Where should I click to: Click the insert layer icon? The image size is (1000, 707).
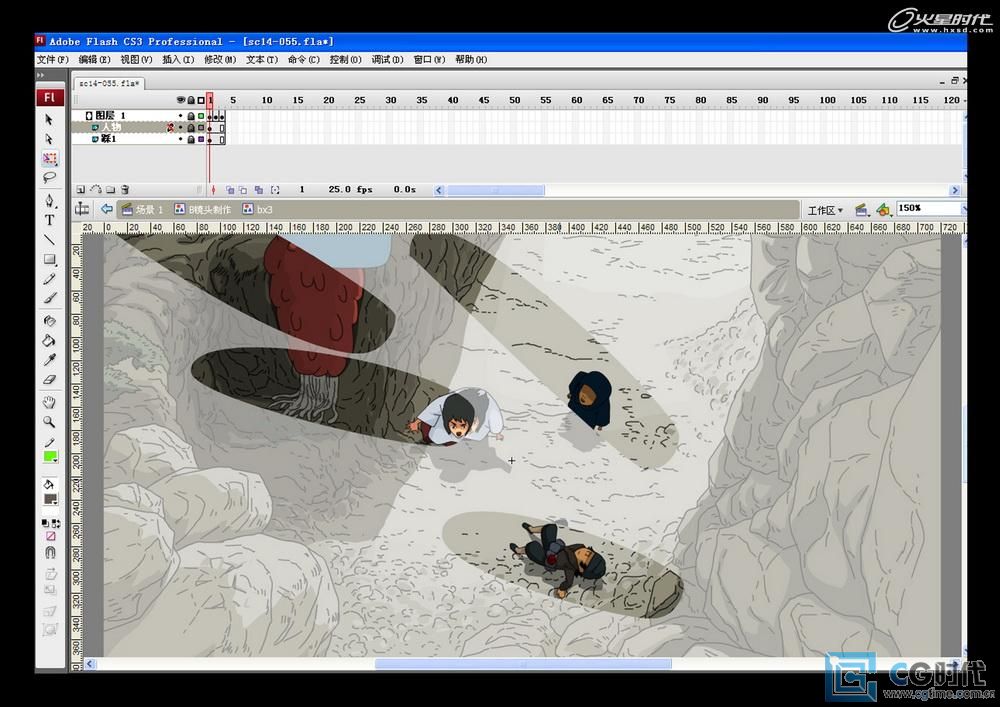[x=80, y=189]
